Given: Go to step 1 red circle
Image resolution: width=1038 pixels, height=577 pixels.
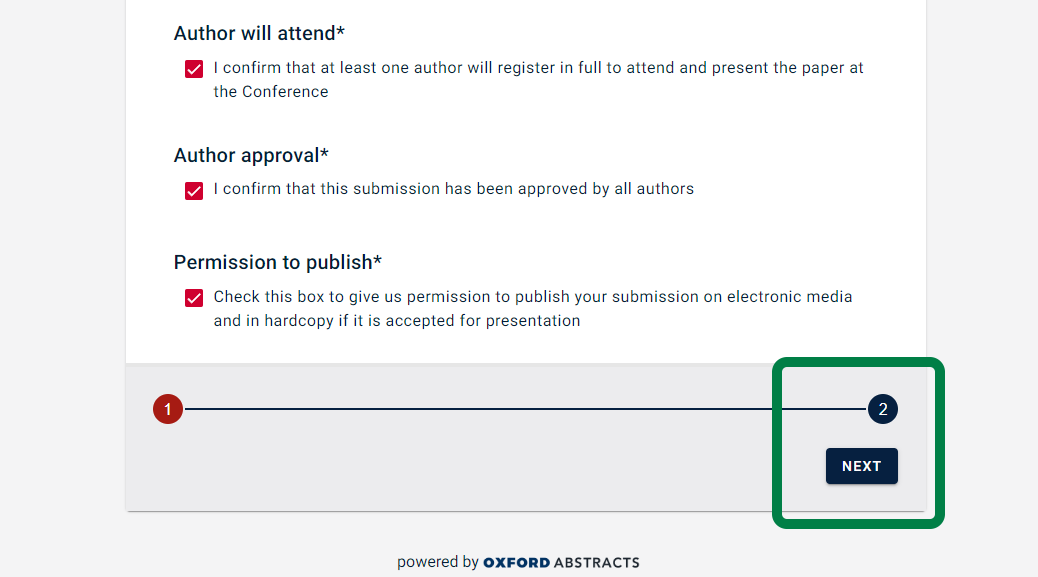Looking at the screenshot, I should point(168,409).
